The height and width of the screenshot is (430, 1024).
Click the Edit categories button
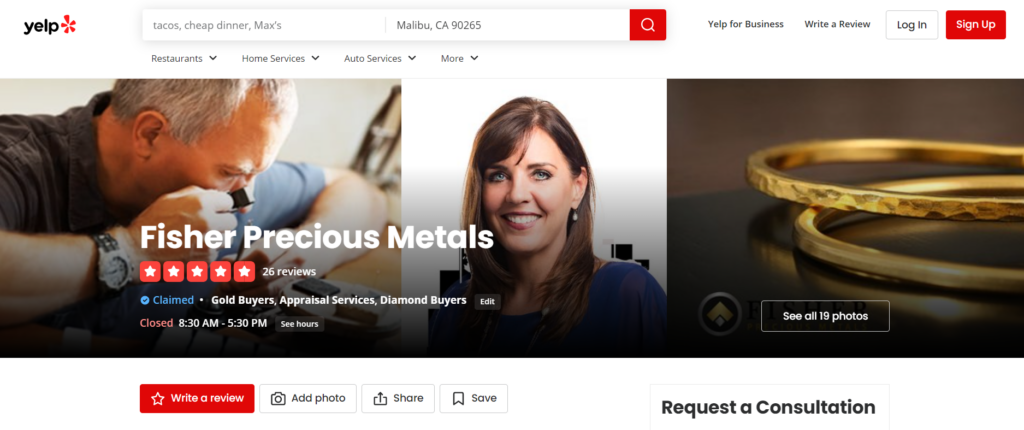point(487,301)
